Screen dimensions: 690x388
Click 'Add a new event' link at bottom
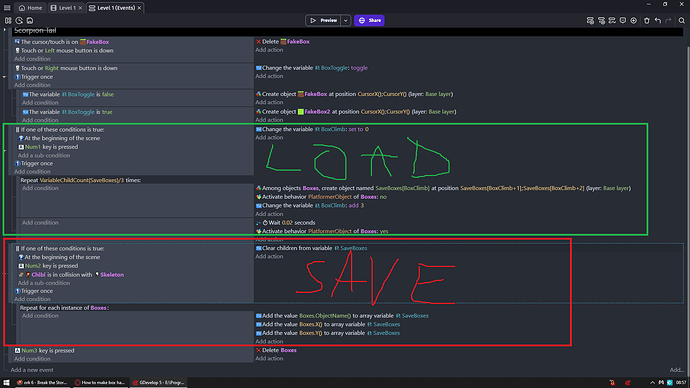(32, 370)
